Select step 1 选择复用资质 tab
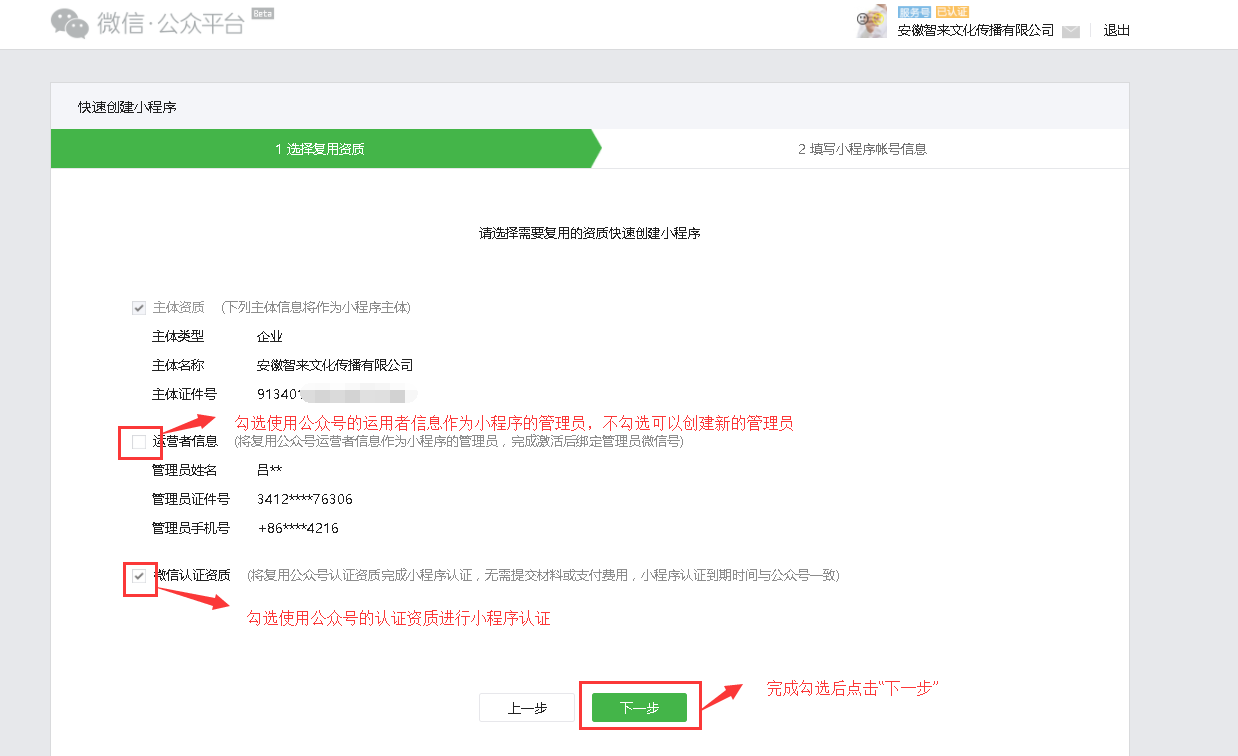 (x=320, y=149)
